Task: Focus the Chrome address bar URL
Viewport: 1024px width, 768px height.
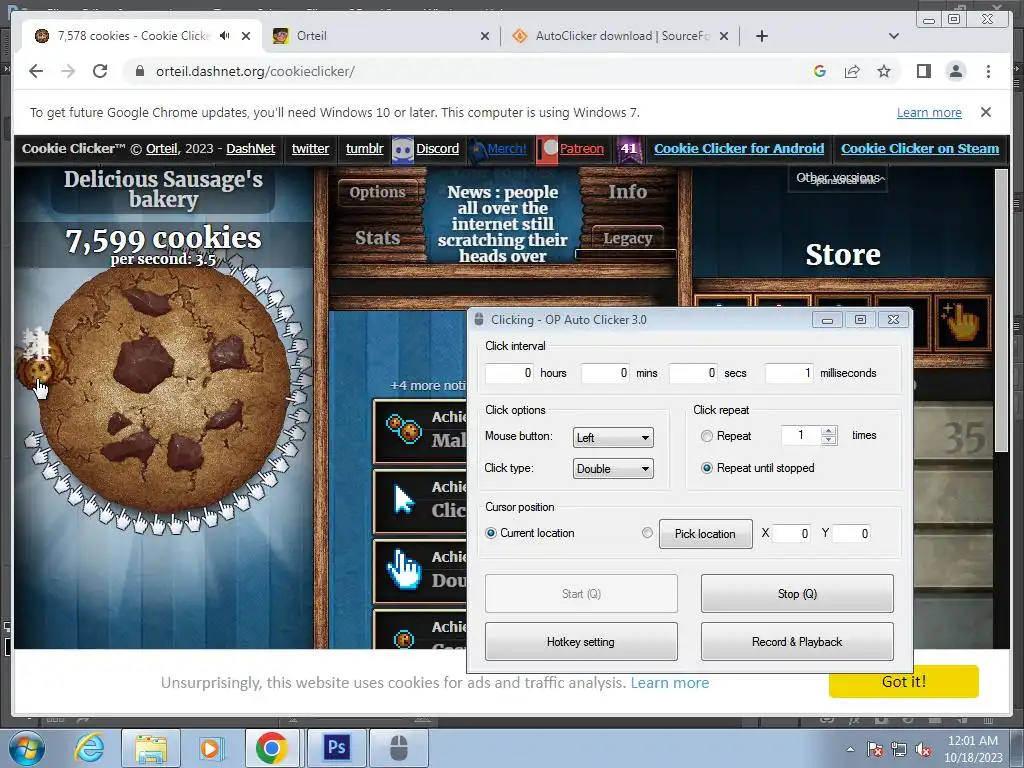Action: [x=255, y=71]
